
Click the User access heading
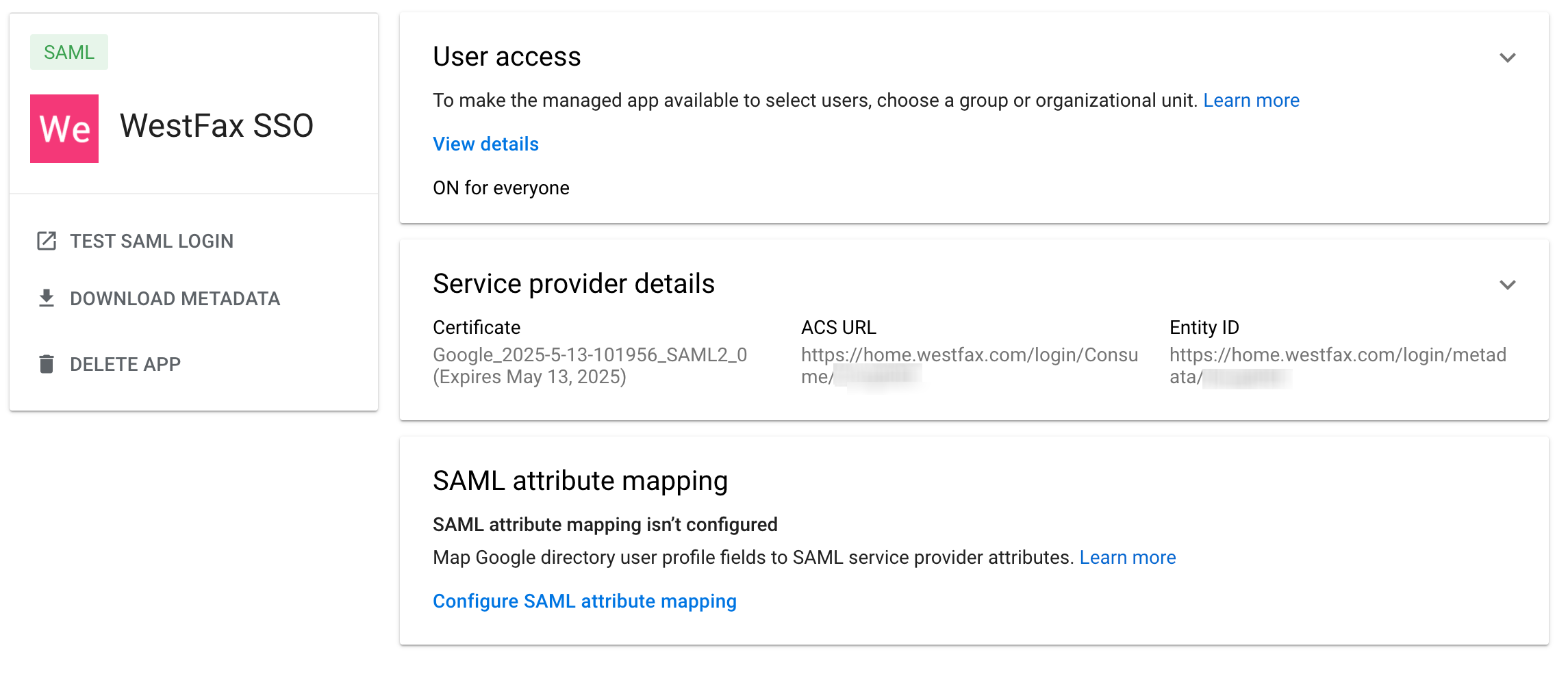(x=506, y=56)
